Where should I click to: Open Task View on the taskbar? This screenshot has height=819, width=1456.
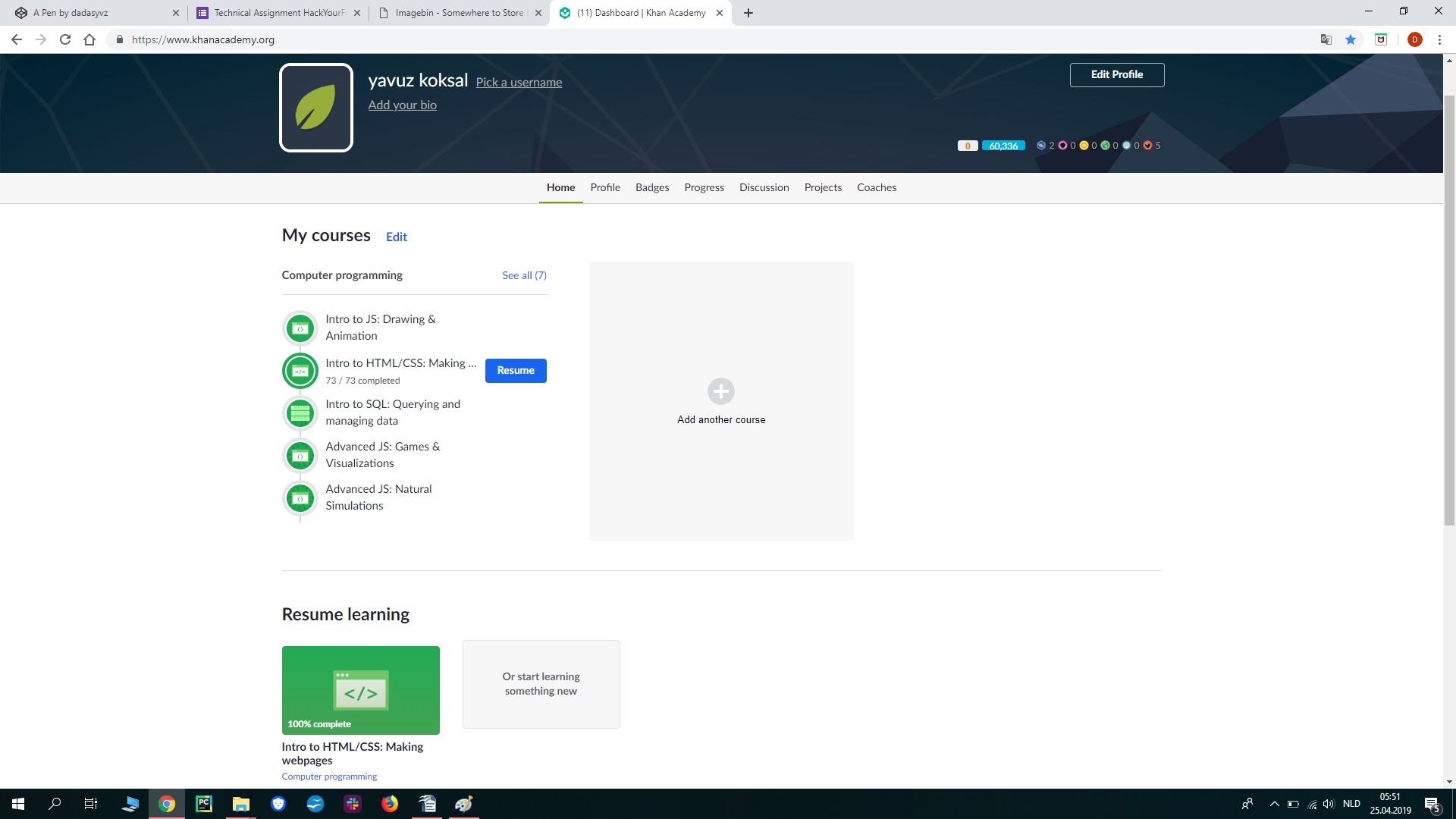pyautogui.click(x=91, y=804)
